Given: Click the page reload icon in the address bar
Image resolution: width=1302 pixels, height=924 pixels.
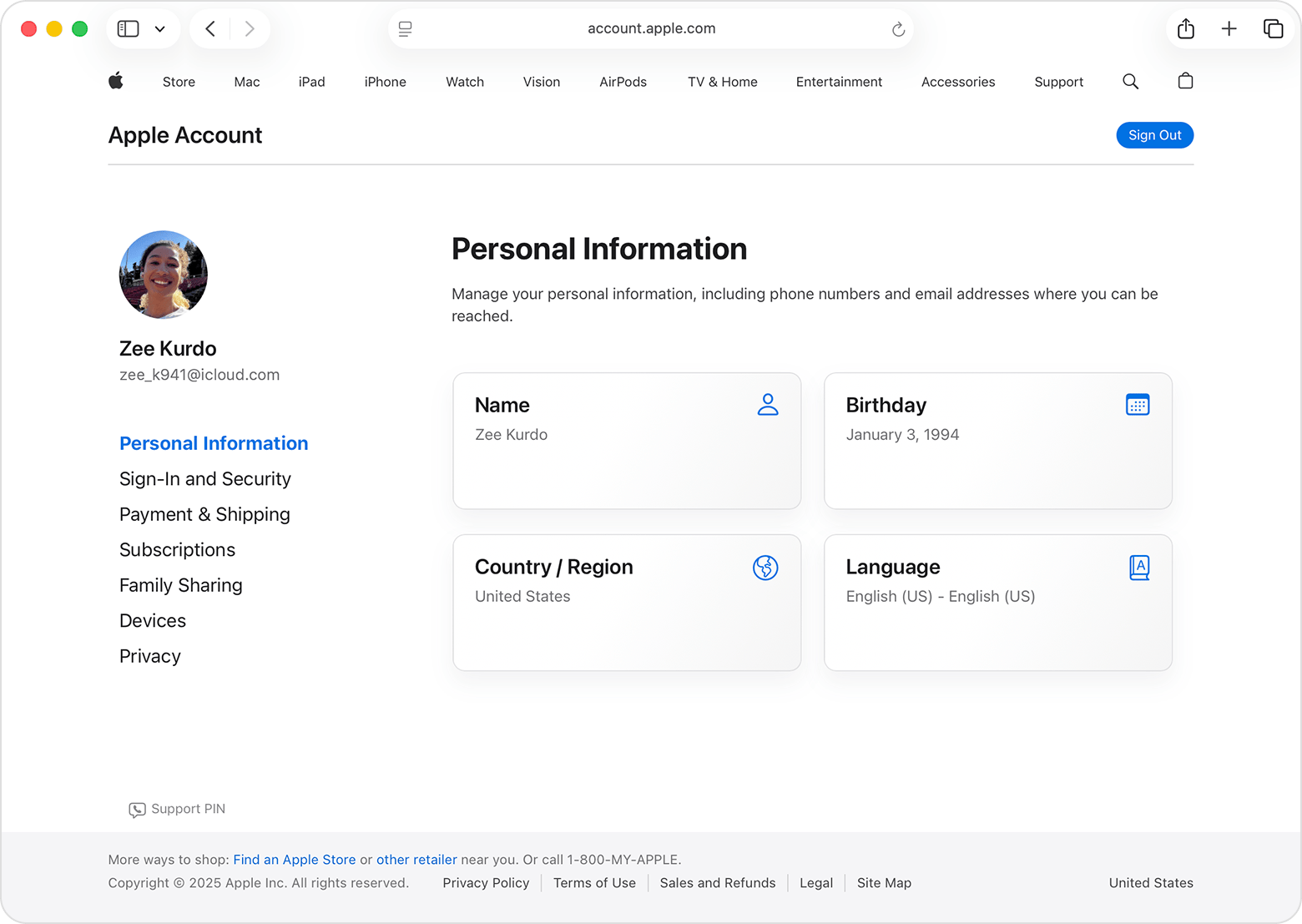Looking at the screenshot, I should tap(898, 28).
